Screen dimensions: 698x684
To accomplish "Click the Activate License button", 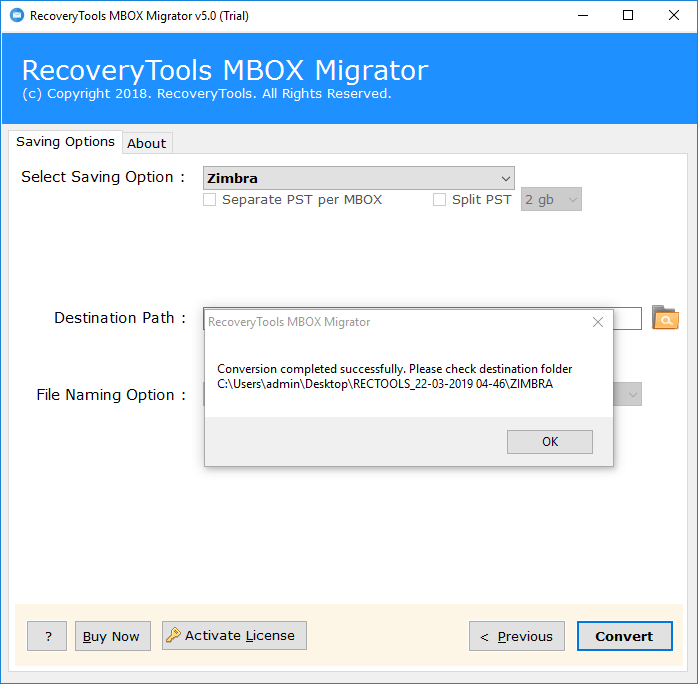I will tap(234, 635).
